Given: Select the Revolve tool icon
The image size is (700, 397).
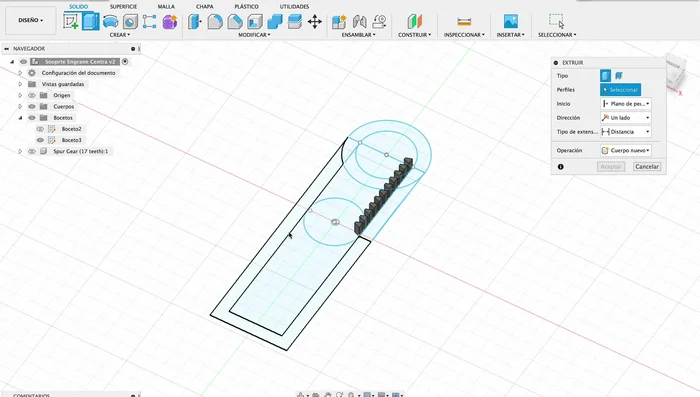Looking at the screenshot, I should [x=110, y=21].
